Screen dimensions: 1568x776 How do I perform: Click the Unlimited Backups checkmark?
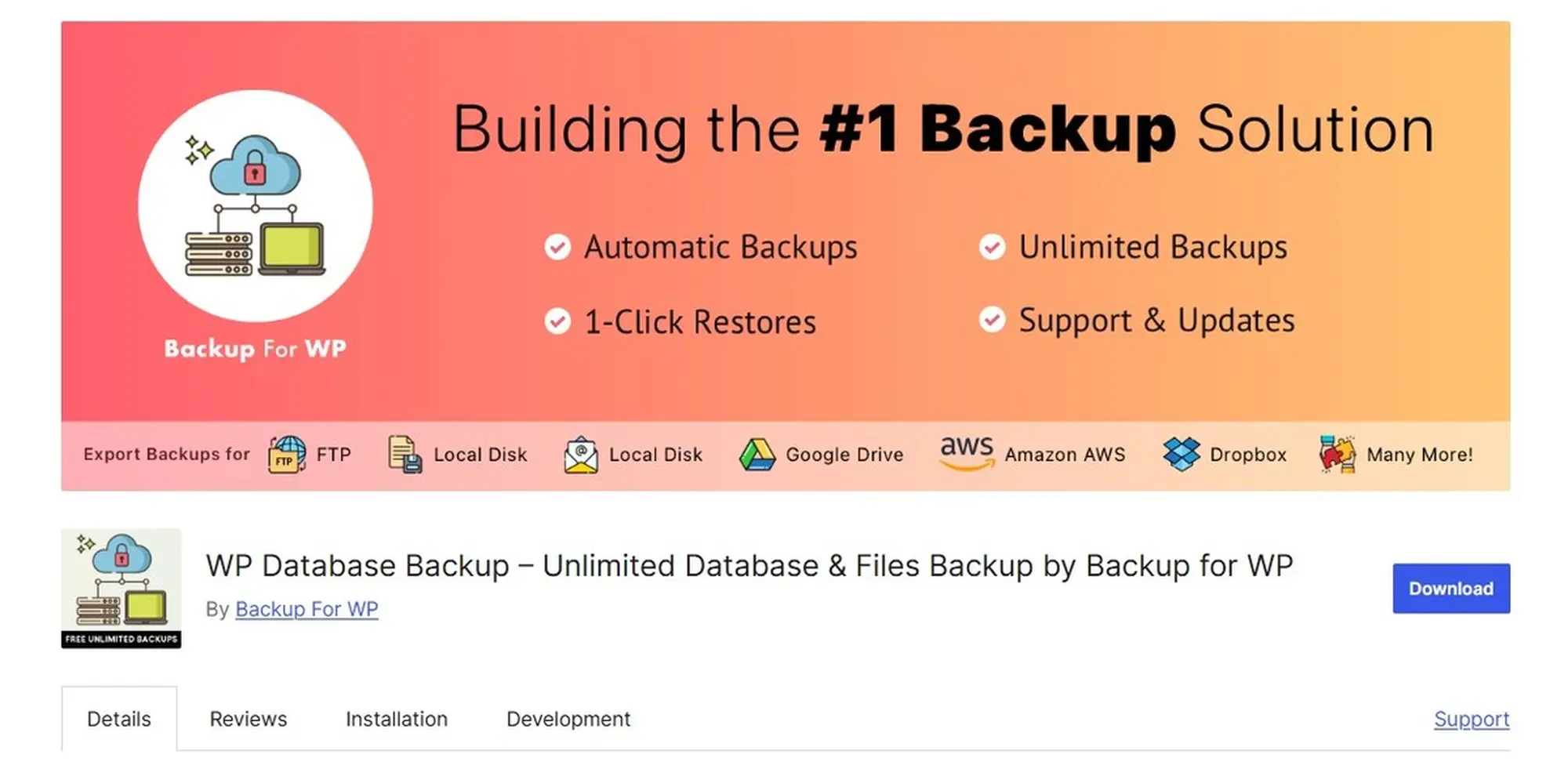pyautogui.click(x=992, y=248)
